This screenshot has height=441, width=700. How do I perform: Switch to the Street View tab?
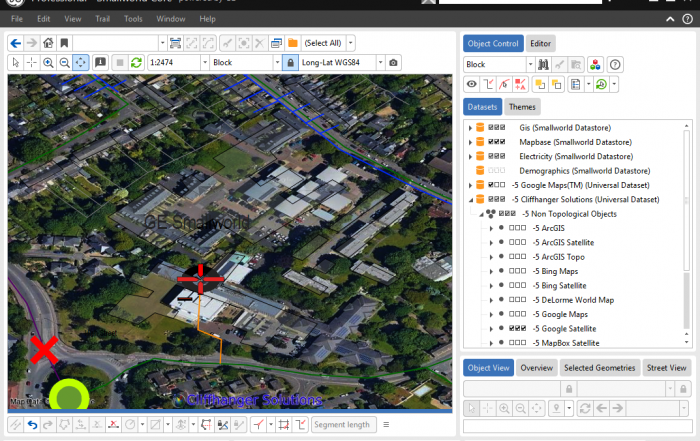point(667,368)
